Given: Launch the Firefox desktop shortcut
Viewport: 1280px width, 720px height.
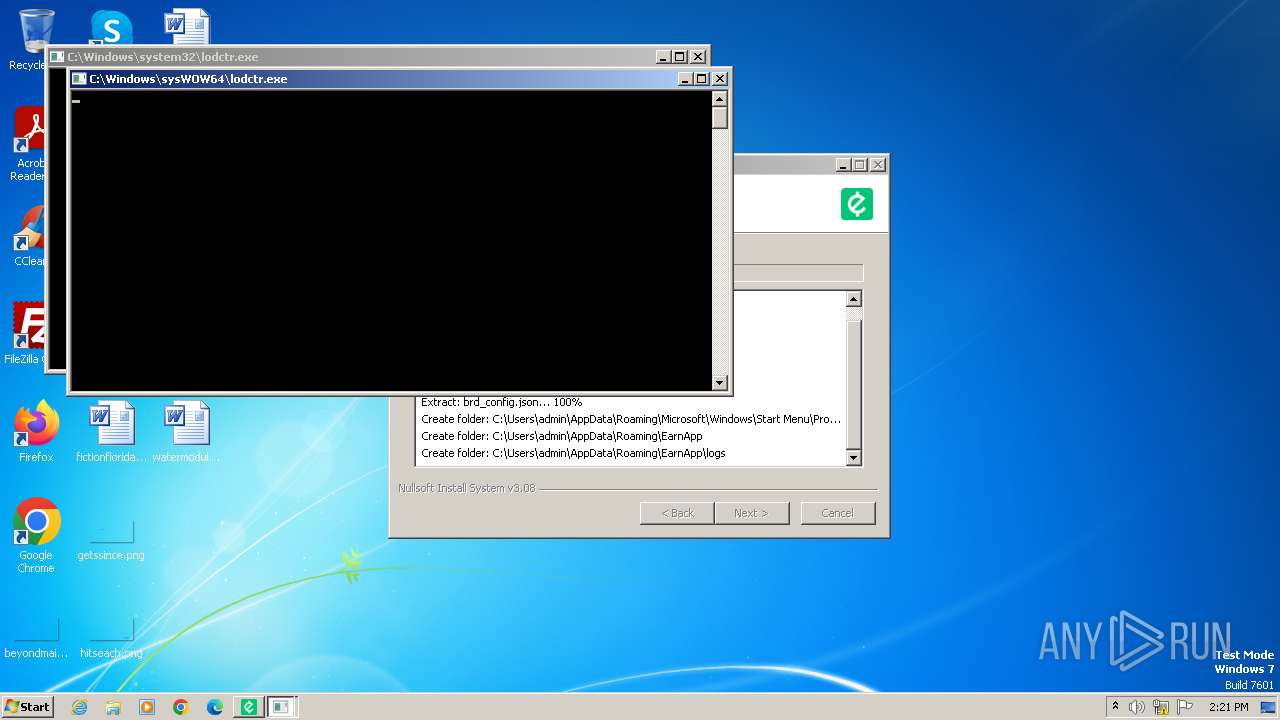Looking at the screenshot, I should (36, 432).
